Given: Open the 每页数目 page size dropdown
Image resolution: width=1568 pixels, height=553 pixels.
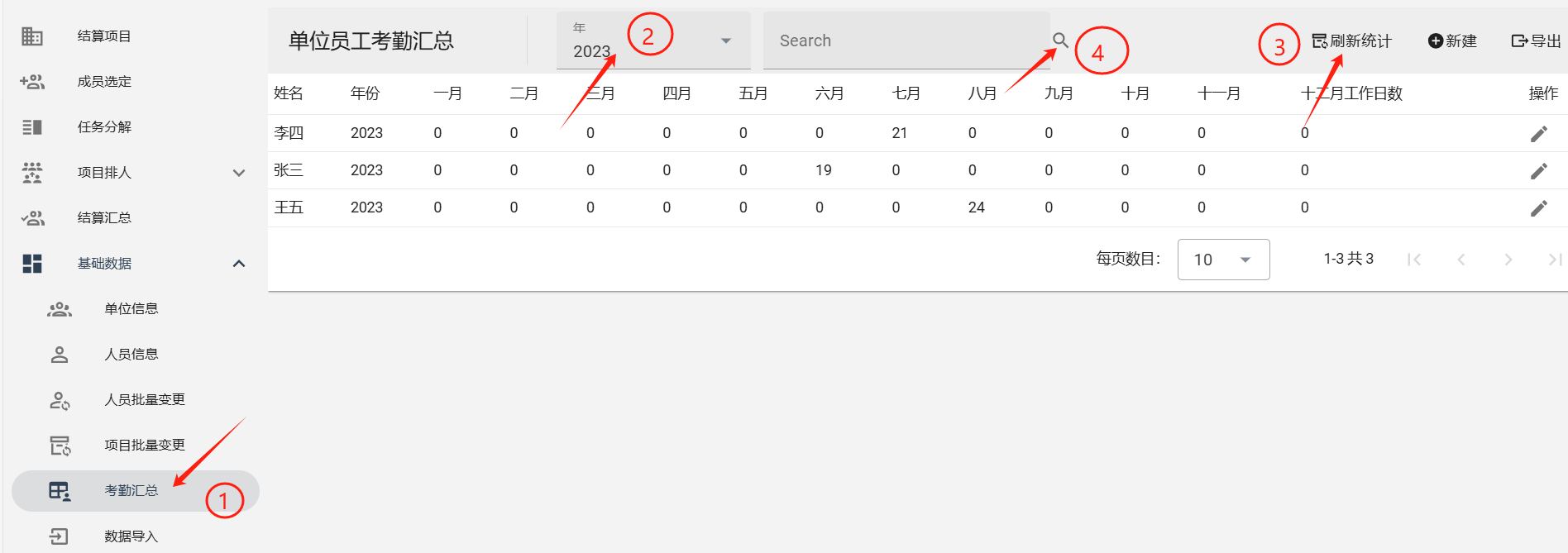Looking at the screenshot, I should tap(1223, 260).
